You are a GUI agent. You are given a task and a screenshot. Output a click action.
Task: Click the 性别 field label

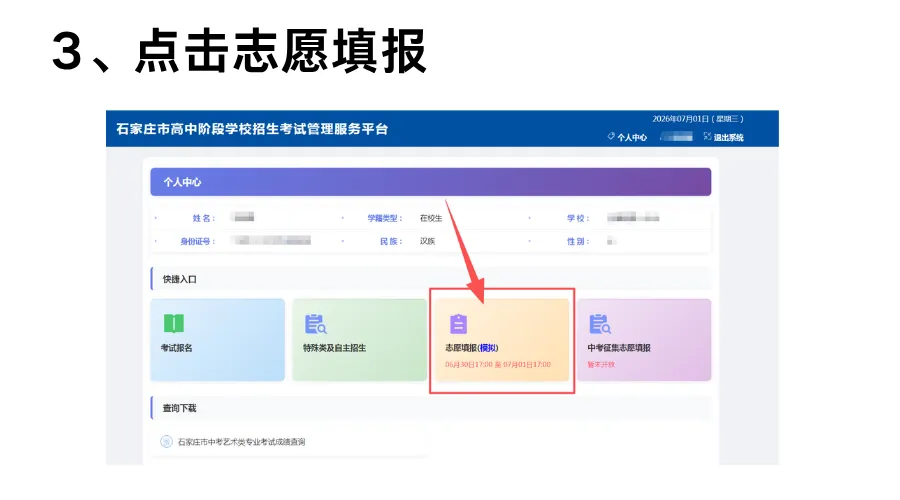(x=578, y=242)
